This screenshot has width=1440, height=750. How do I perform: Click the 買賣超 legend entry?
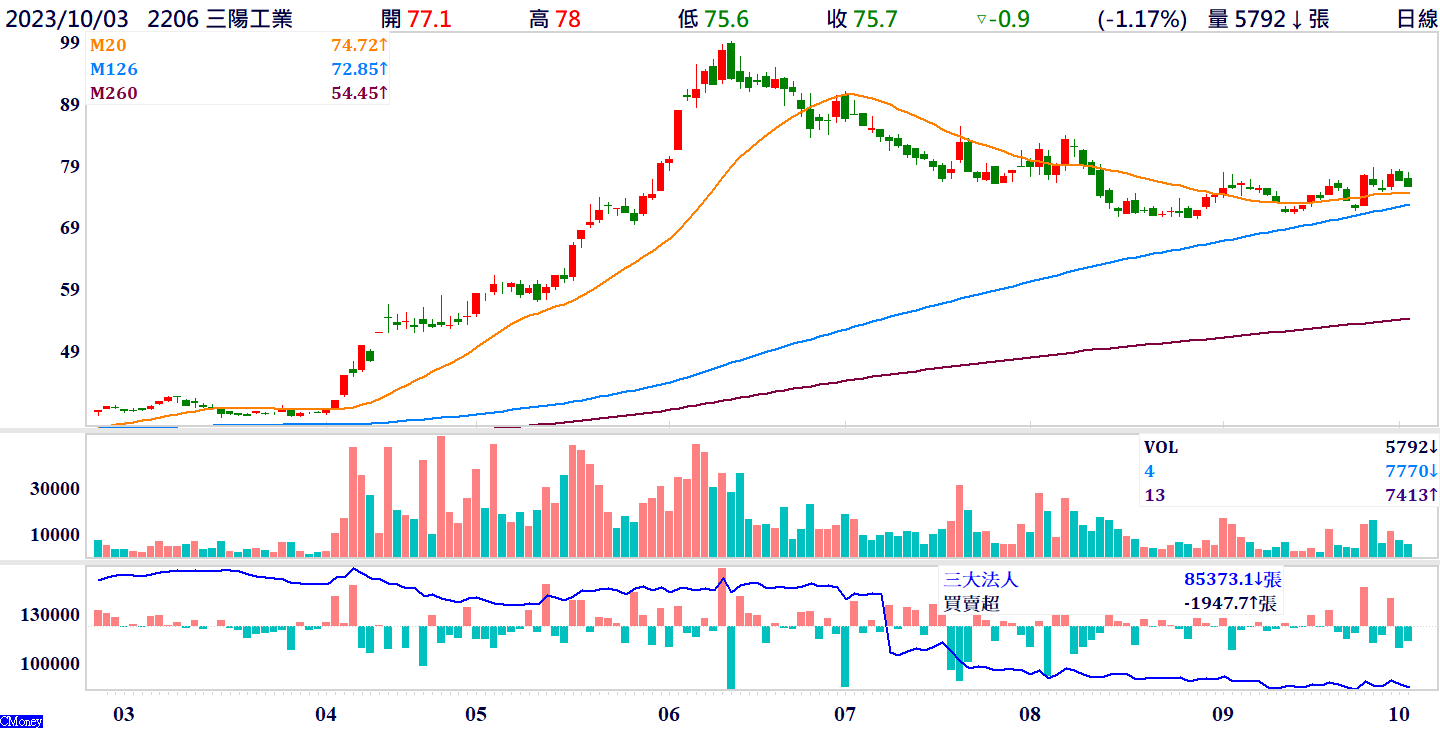click(x=970, y=603)
